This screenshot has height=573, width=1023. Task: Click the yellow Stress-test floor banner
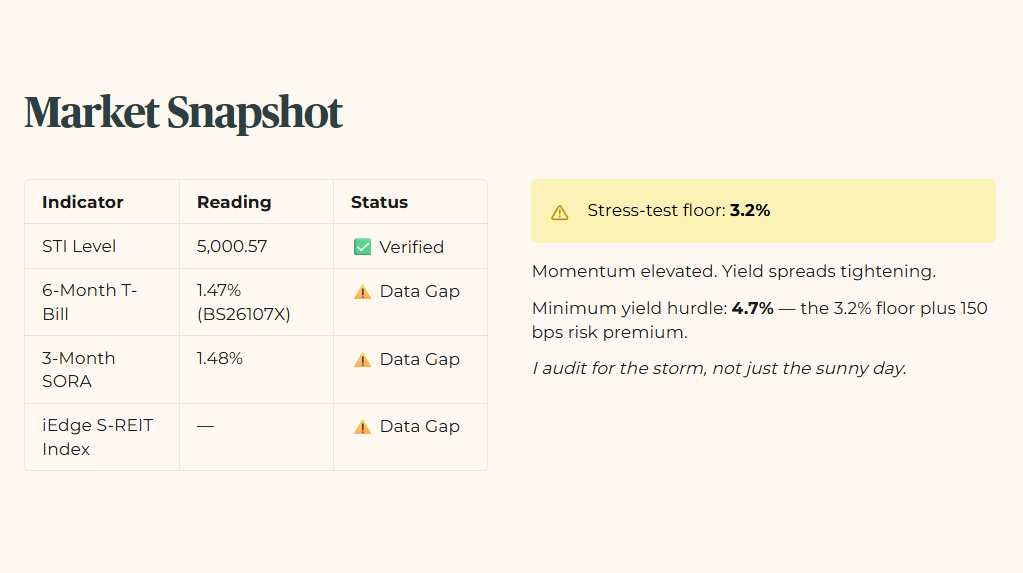click(763, 211)
